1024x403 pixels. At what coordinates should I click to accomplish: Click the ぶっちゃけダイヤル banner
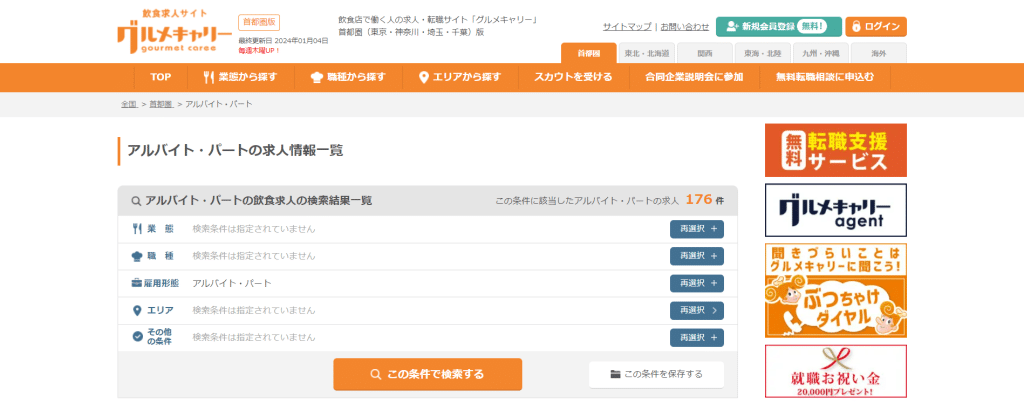click(835, 290)
